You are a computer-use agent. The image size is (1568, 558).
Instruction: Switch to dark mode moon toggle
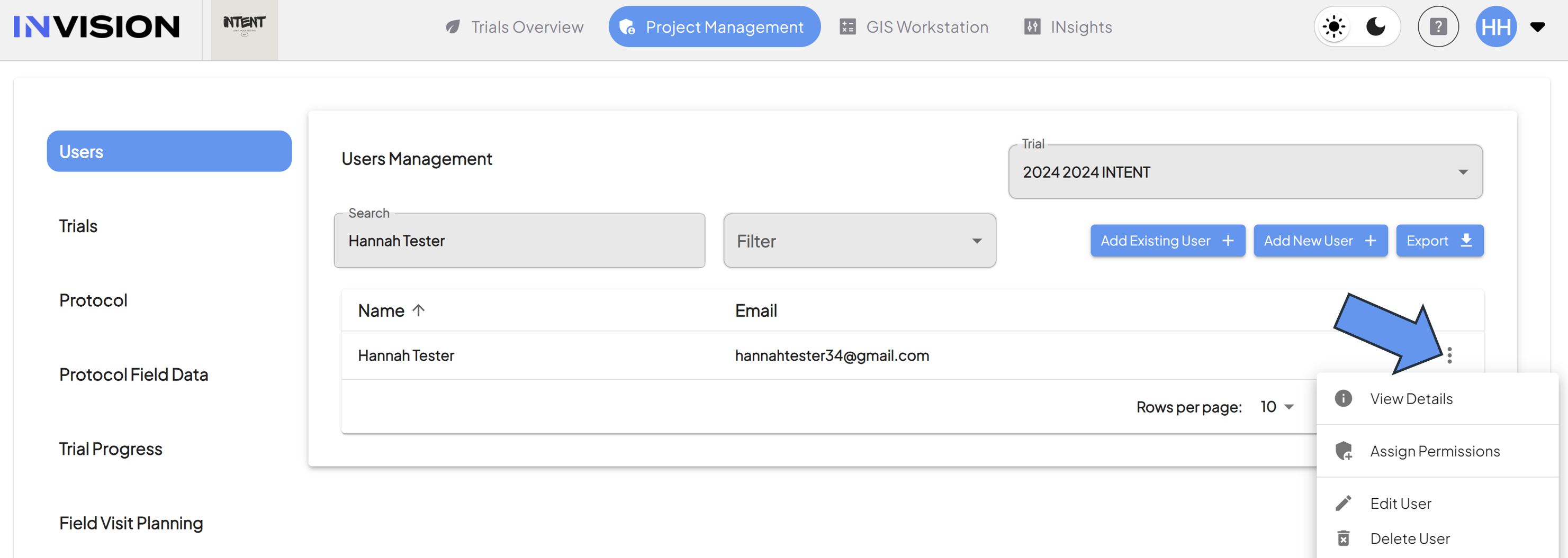tap(1376, 27)
